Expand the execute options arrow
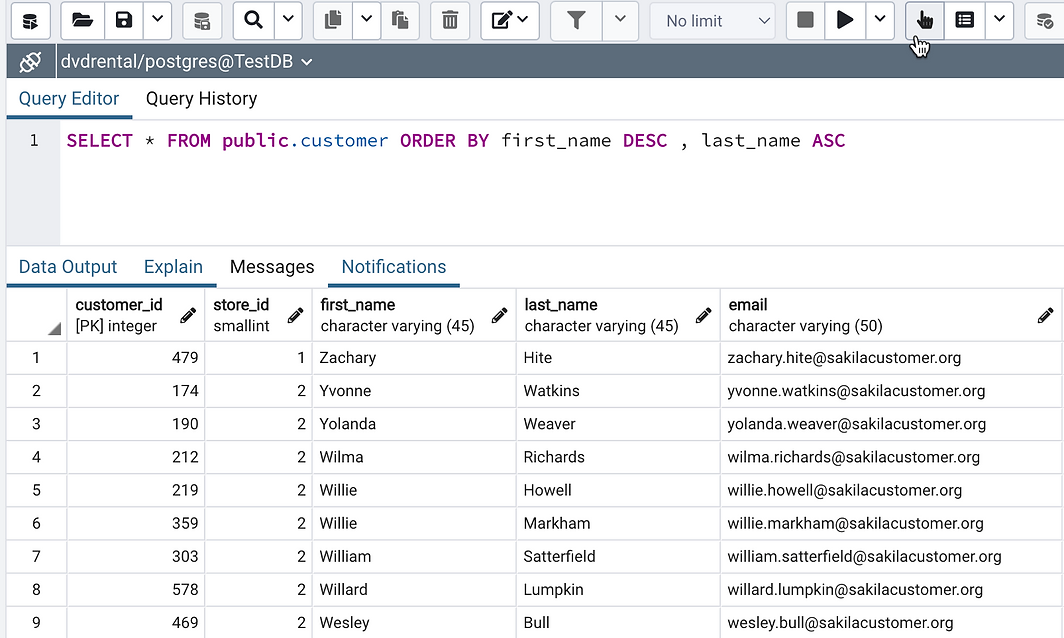This screenshot has width=1064, height=638. point(880,20)
